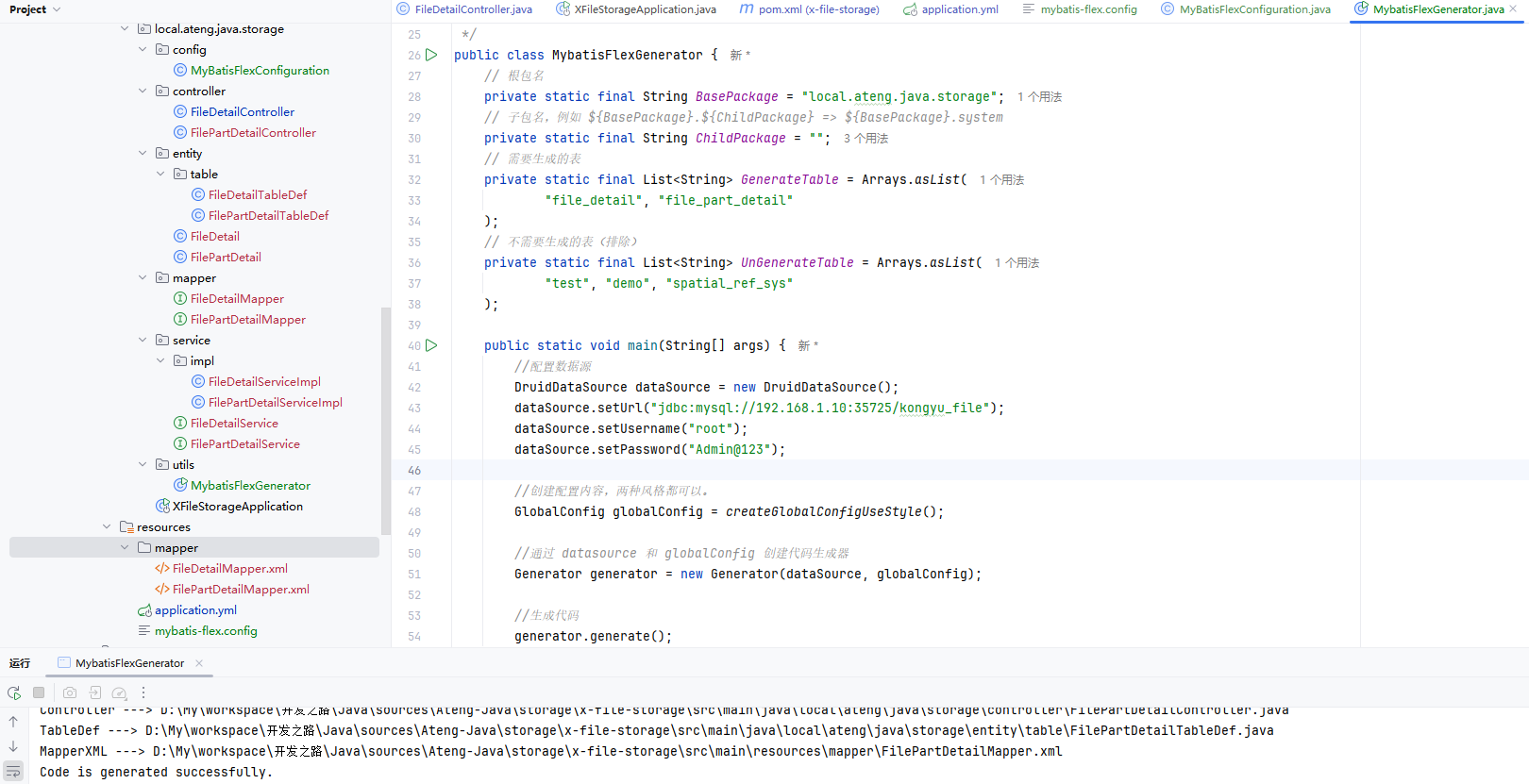Close the MybatisFlexGenerator run tab
The image size is (1529, 784).
coord(199,663)
